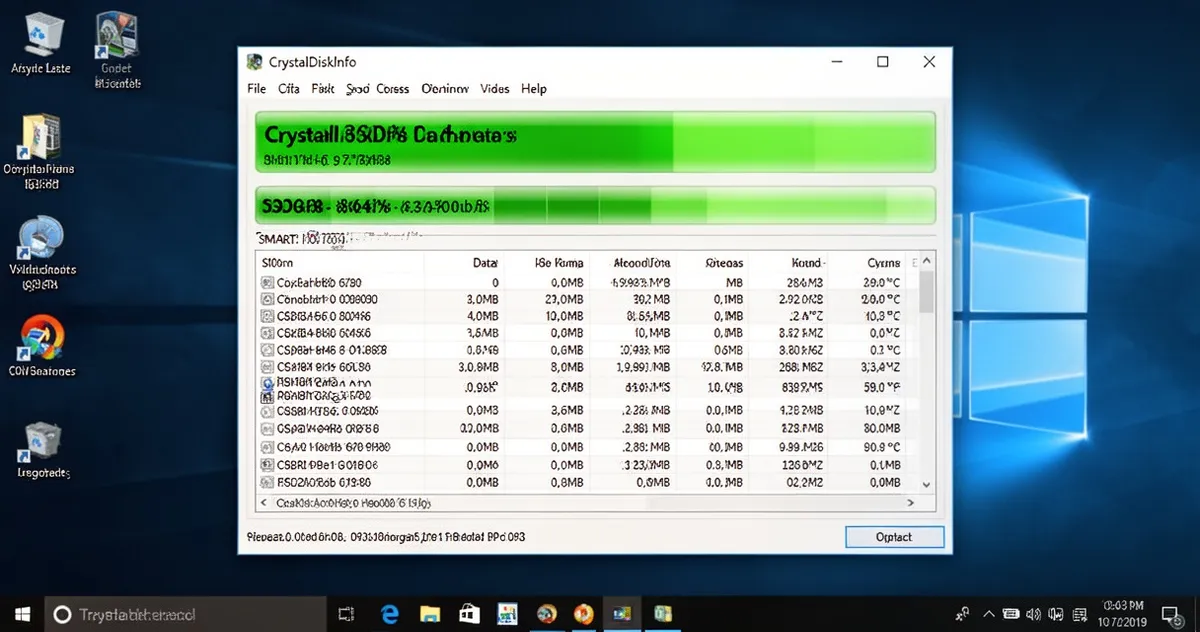Select the 59.0 °F cell
Image resolution: width=1200 pixels, height=632 pixels.
click(x=883, y=385)
